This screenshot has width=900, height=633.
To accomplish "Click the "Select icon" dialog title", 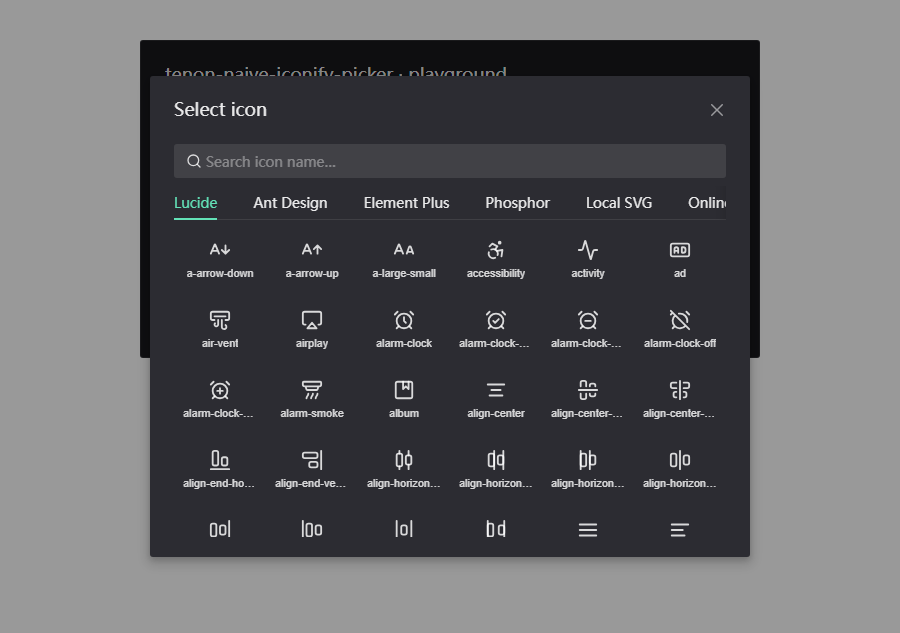I will pos(220,109).
